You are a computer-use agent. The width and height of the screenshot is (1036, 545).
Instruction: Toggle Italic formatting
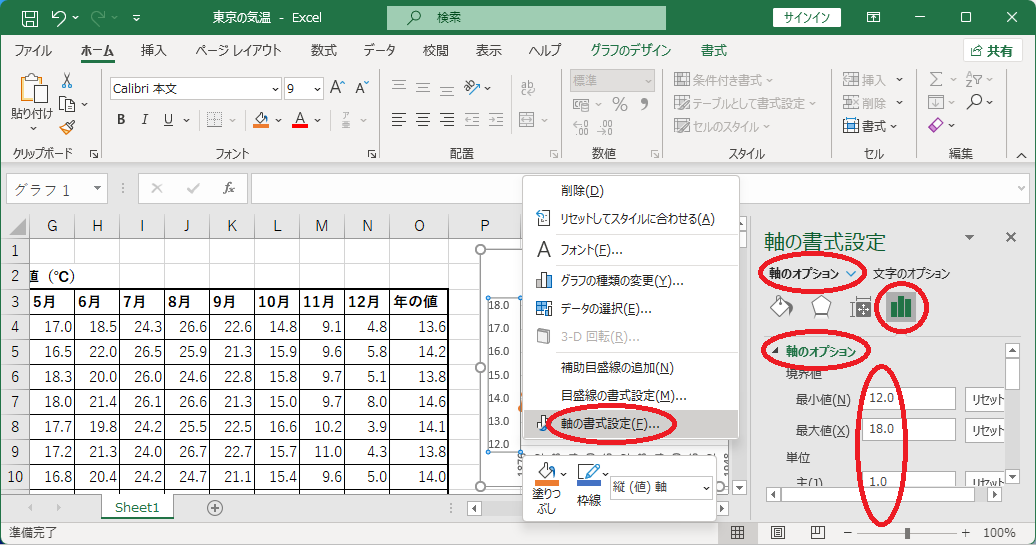[x=145, y=120]
